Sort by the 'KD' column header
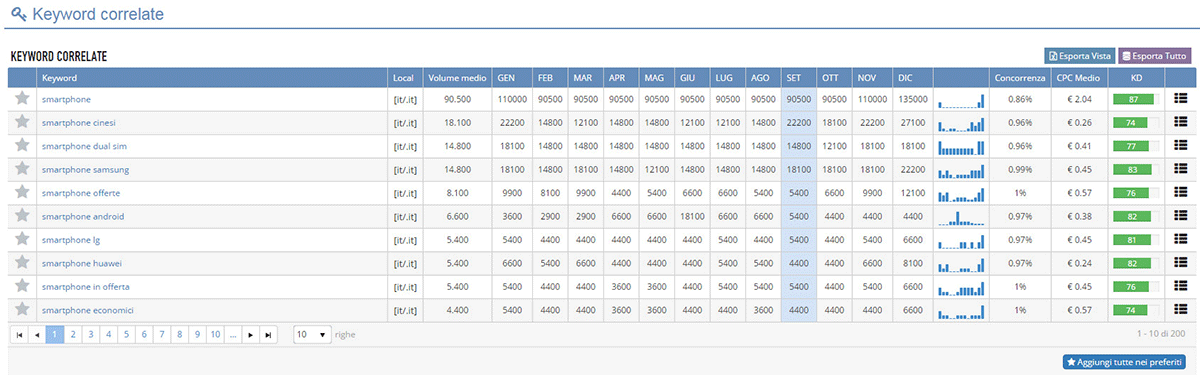 [1137, 77]
